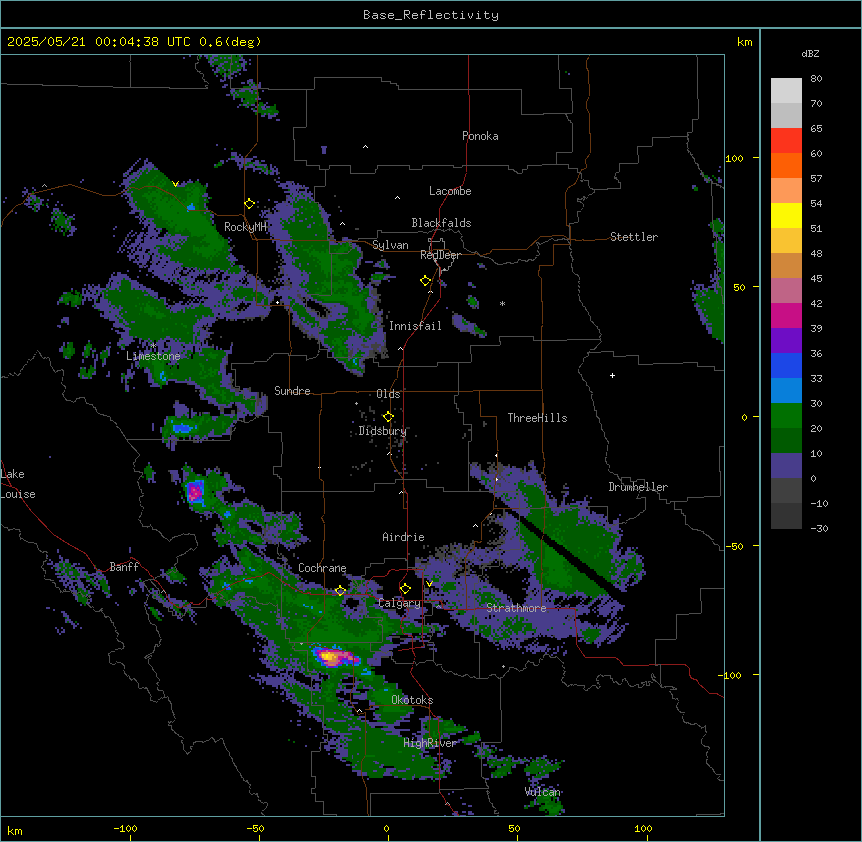Viewport: 862px width, 842px height.
Task: Click the Drumheller label
Action: [x=638, y=487]
